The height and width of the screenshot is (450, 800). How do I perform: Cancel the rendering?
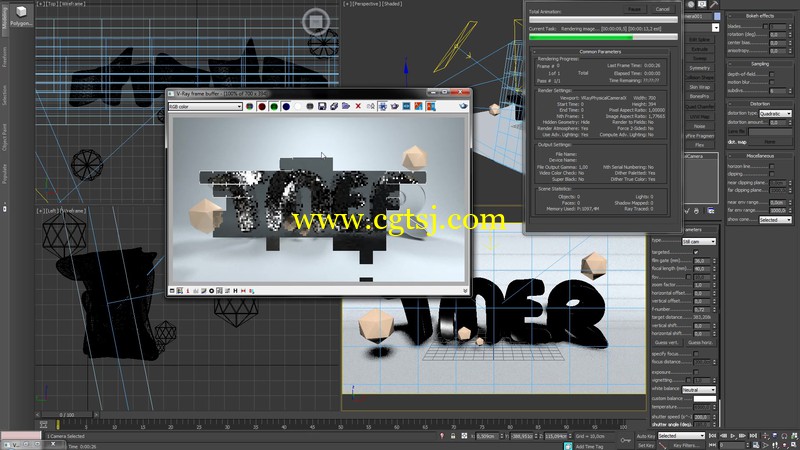pyautogui.click(x=662, y=9)
